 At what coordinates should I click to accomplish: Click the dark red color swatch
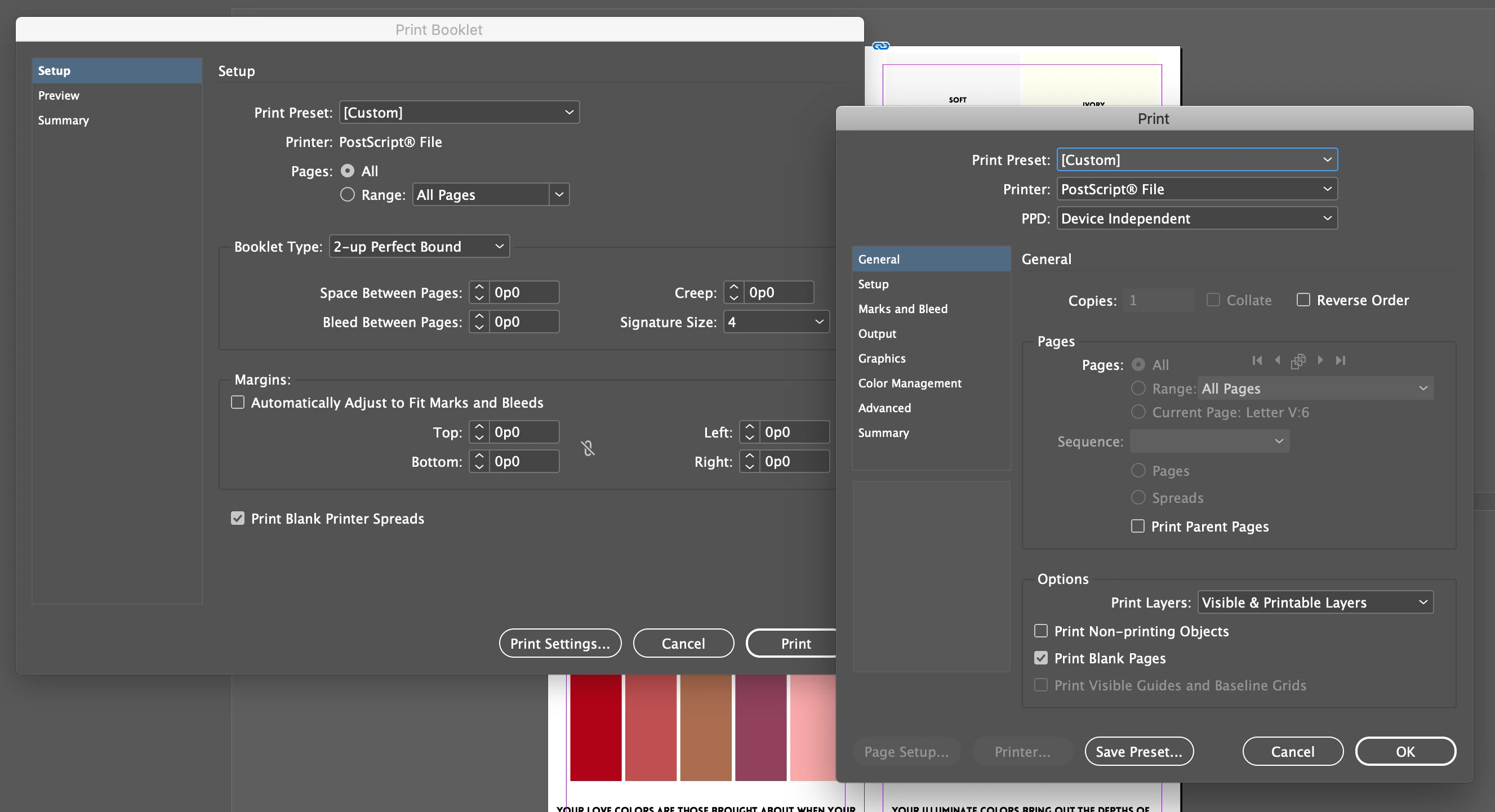point(595,728)
